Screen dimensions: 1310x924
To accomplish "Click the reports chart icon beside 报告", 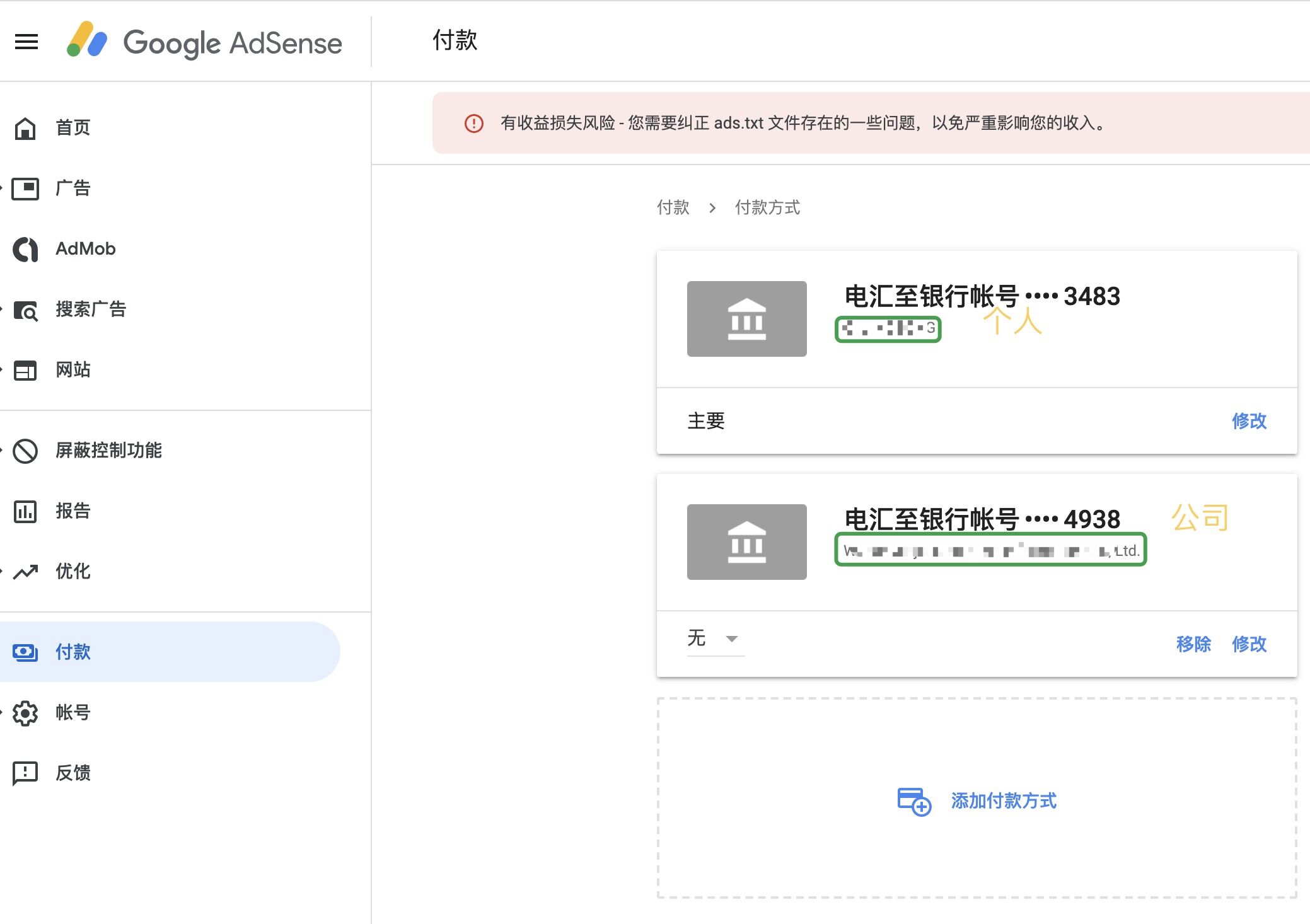I will point(25,511).
